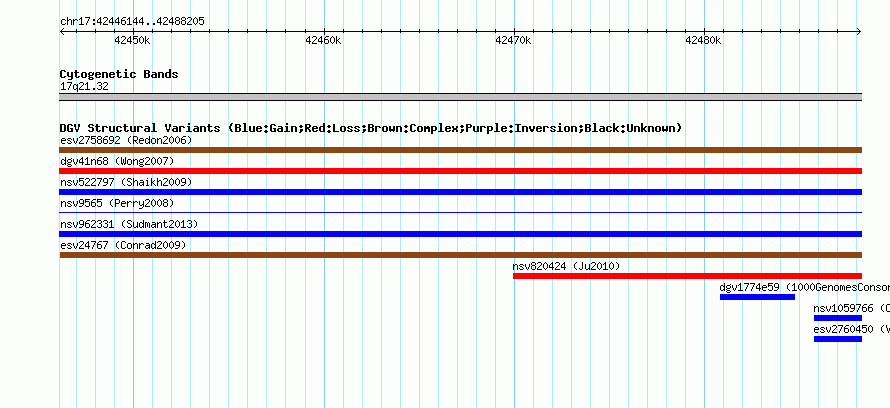Open the nsv1059766 variant label
The height and width of the screenshot is (408, 890).
click(851, 308)
